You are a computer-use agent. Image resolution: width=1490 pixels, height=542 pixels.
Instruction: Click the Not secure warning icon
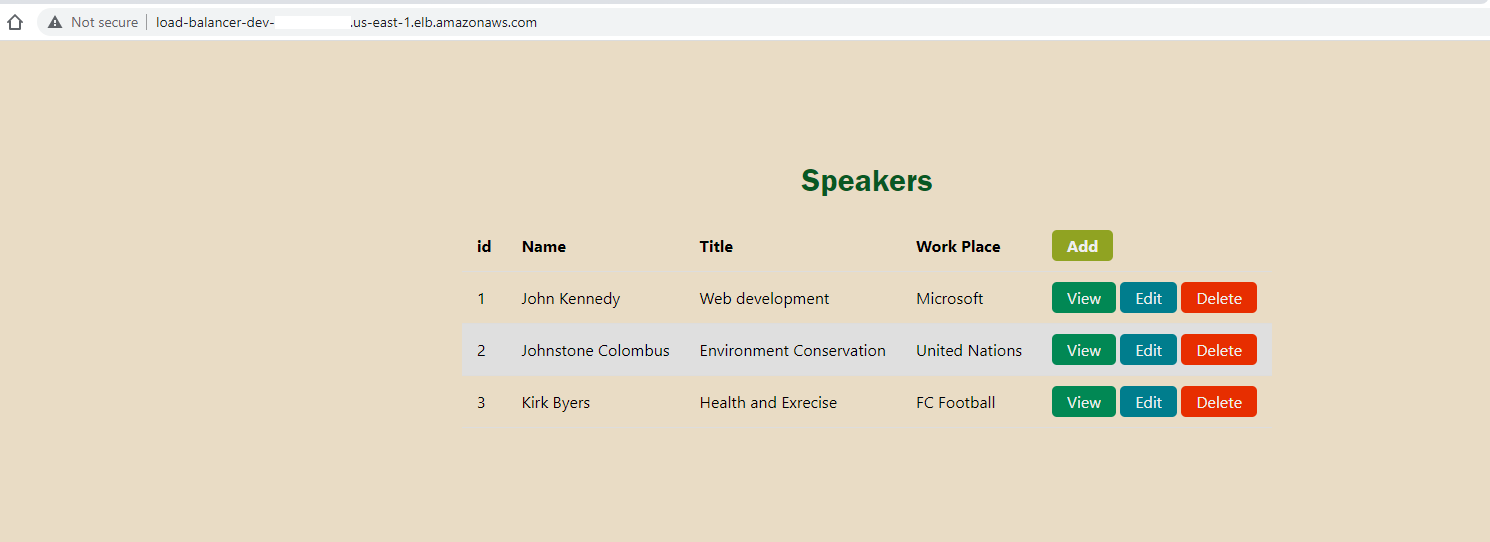[55, 22]
